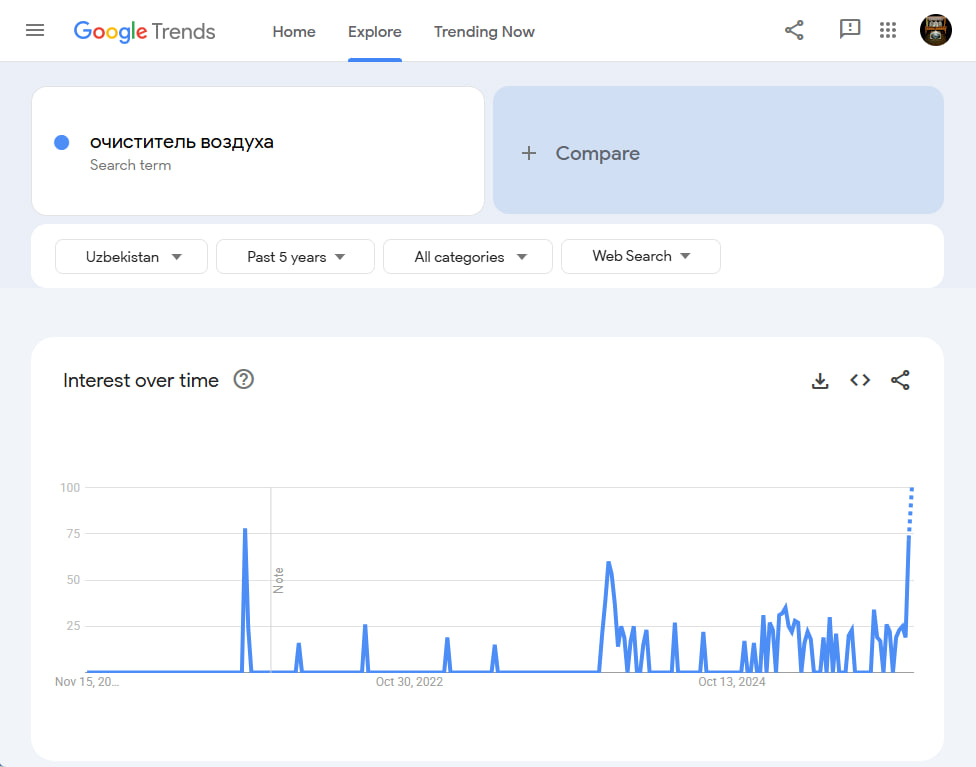
Task: Click the blue search term color dot
Action: pyautogui.click(x=61, y=143)
